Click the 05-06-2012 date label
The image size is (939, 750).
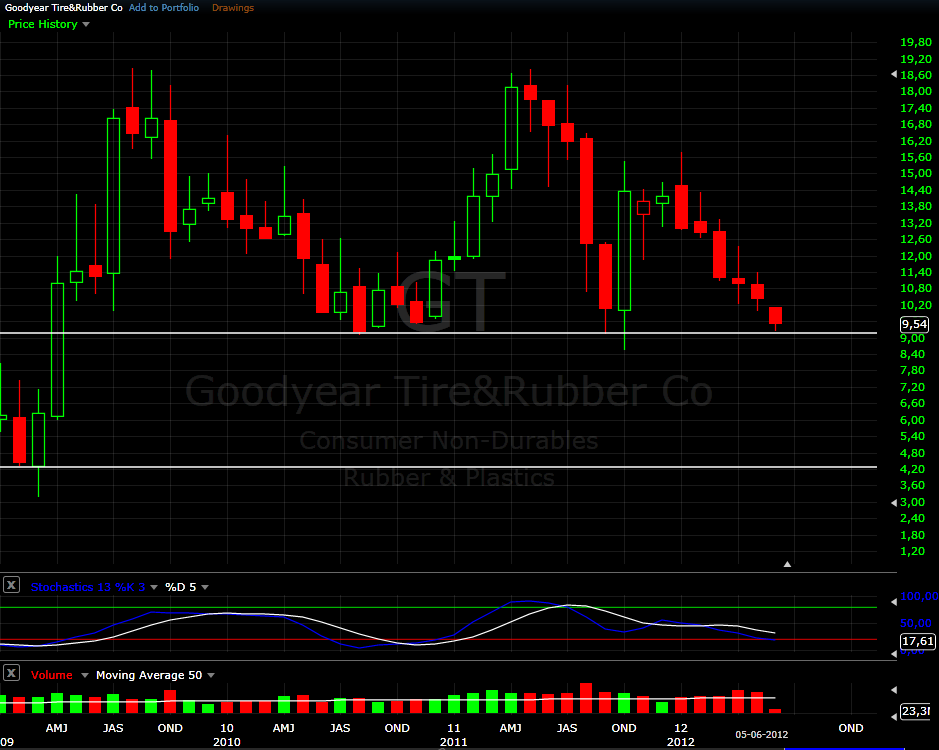tap(762, 735)
